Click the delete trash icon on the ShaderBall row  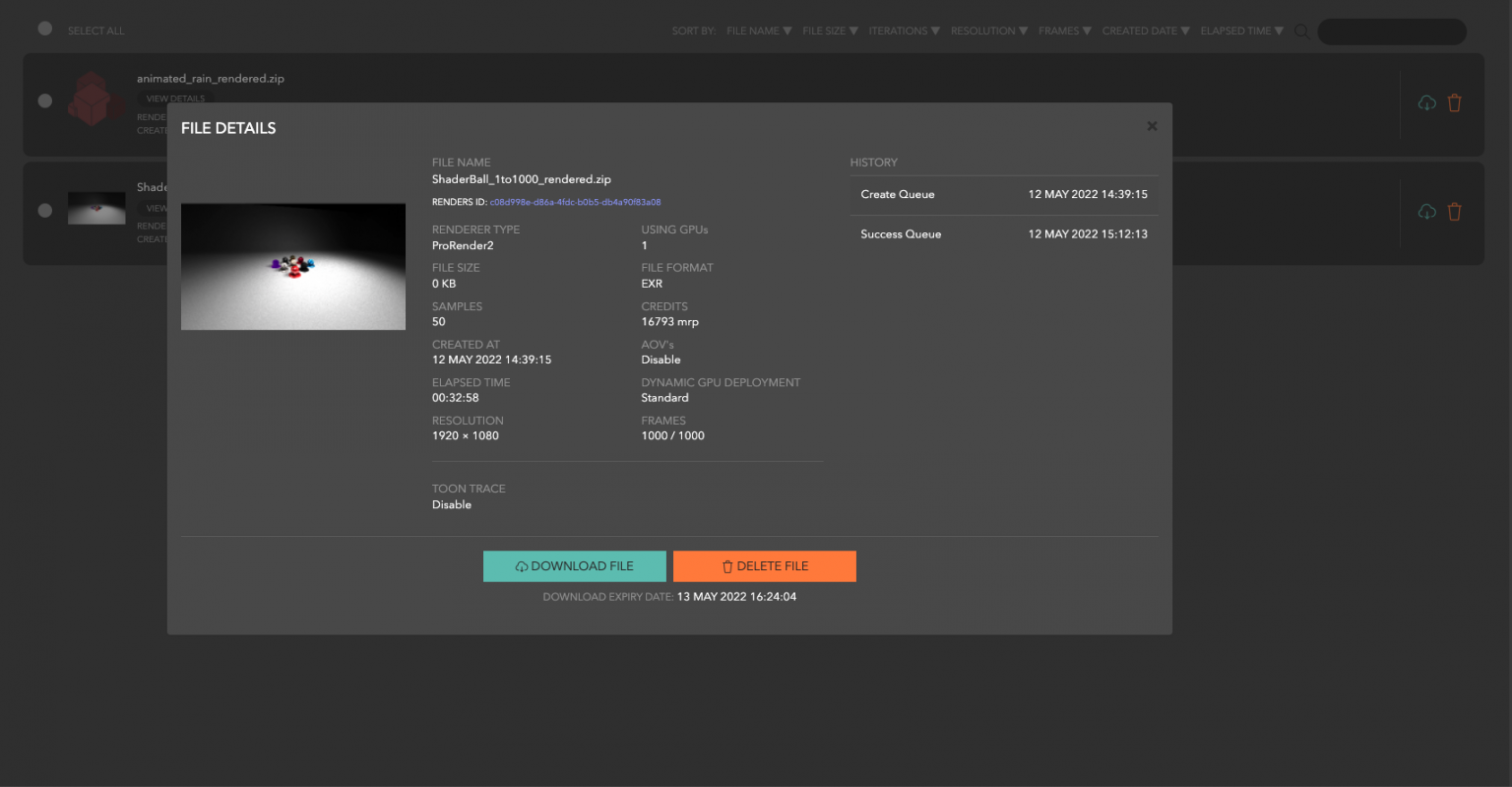pos(1455,211)
